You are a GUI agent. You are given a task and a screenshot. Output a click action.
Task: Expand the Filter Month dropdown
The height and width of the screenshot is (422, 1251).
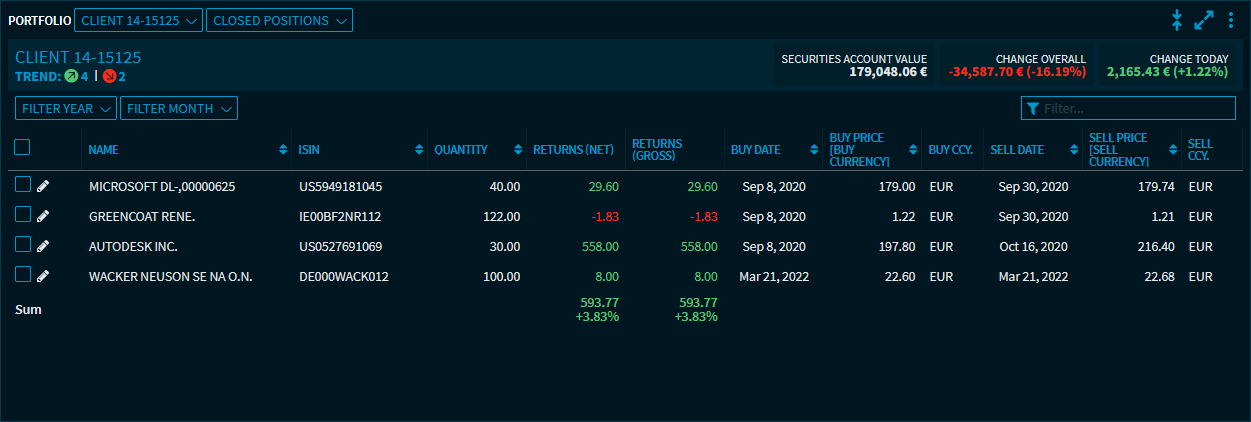pos(179,109)
